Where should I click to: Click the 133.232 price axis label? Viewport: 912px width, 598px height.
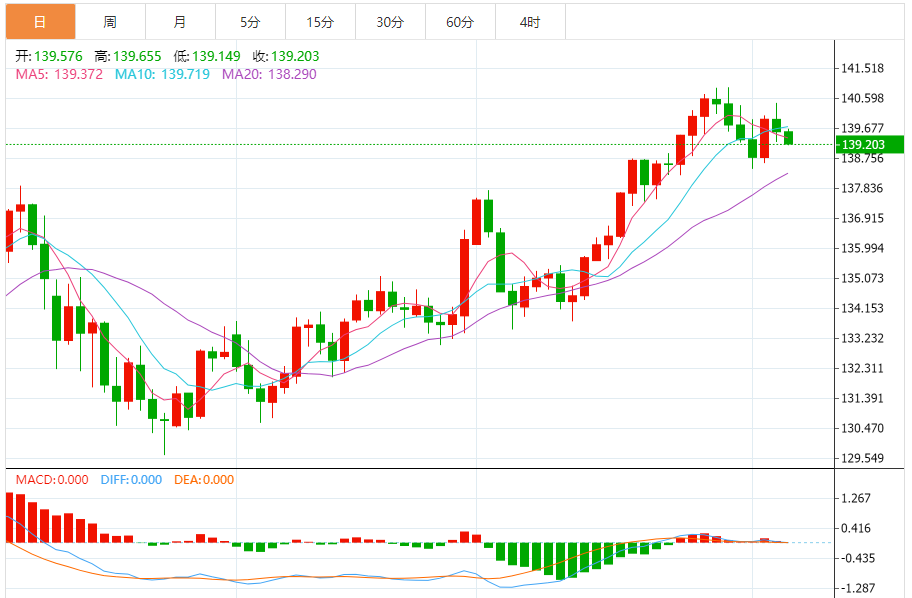[863, 339]
